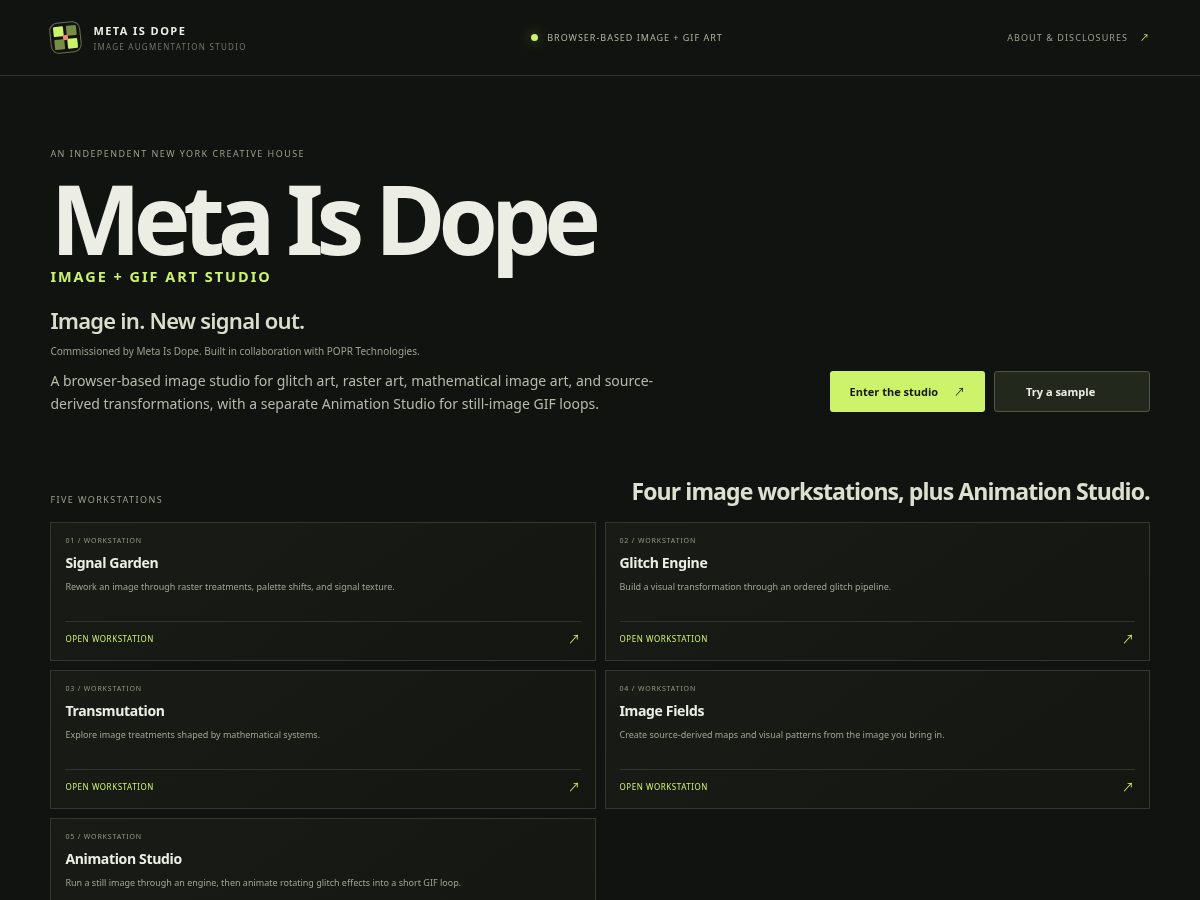The height and width of the screenshot is (900, 1200).
Task: Click the browser-based image studio description paragraph
Action: point(352,393)
